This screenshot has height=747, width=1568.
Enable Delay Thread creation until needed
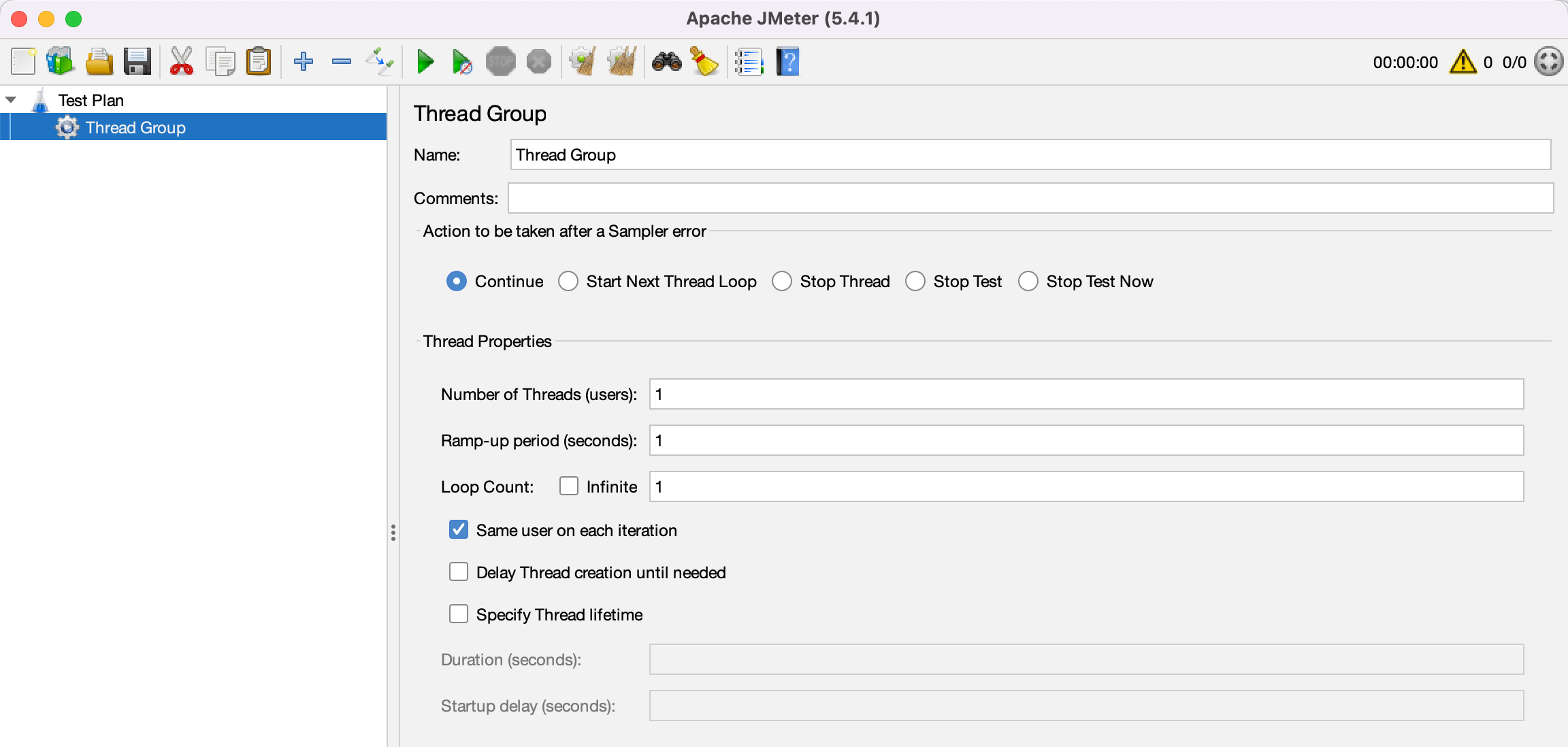[459, 571]
